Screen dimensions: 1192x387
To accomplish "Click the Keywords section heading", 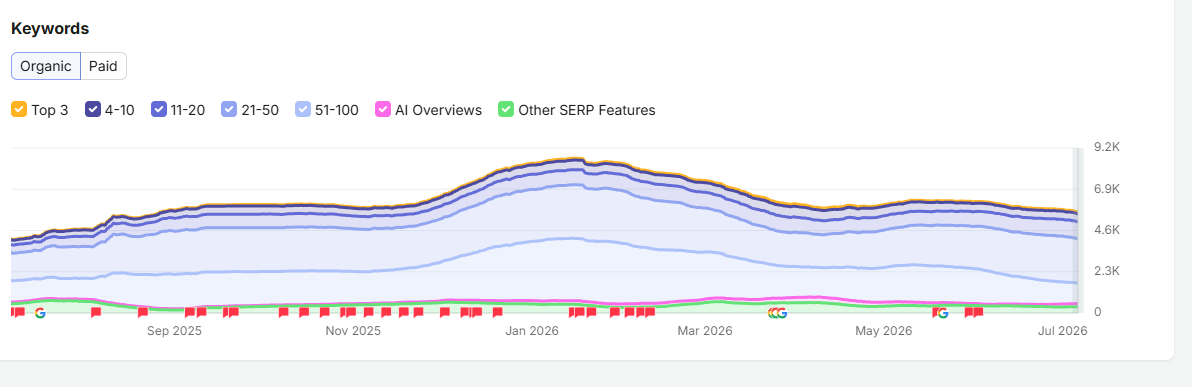I will [x=50, y=29].
